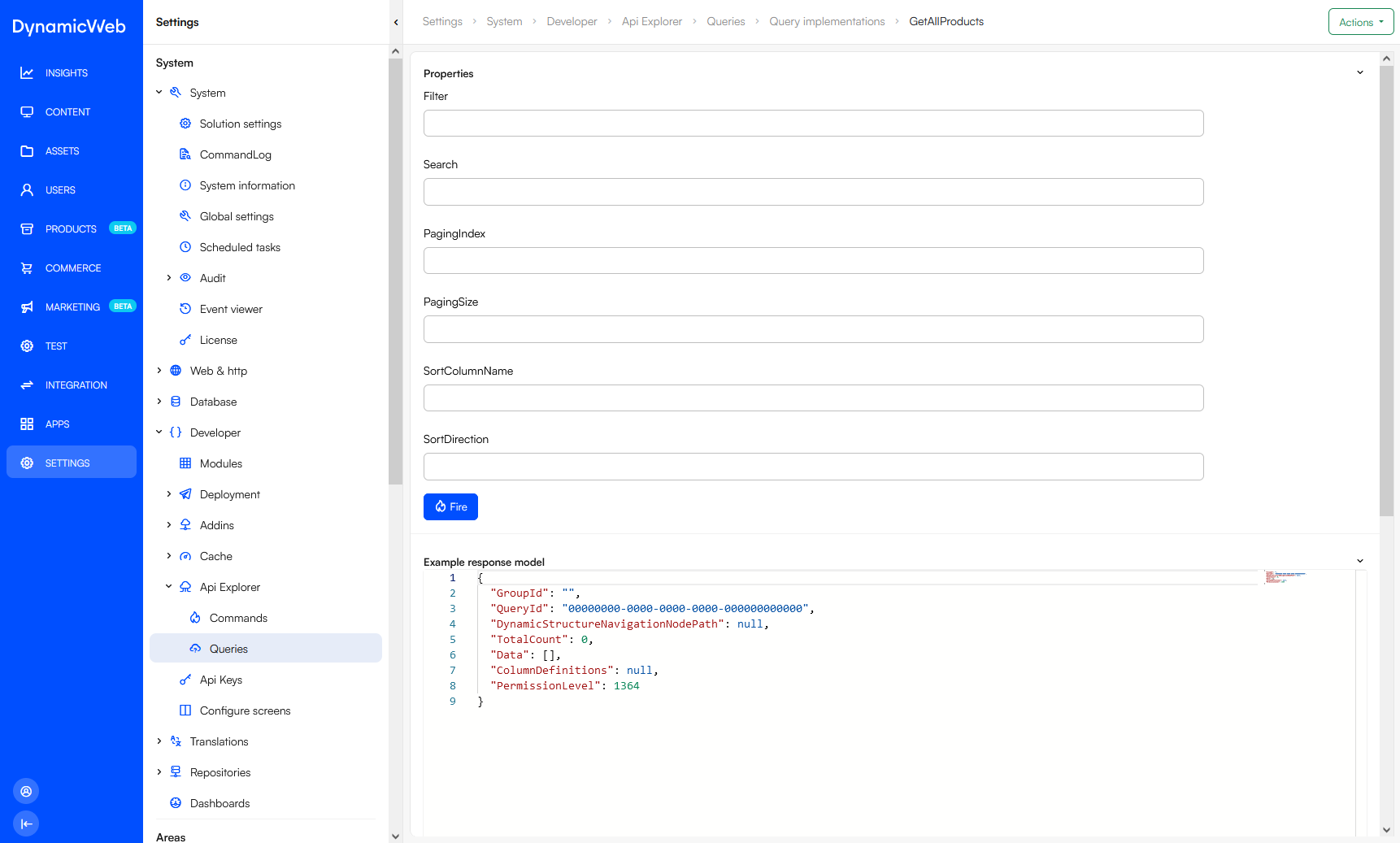Screen dimensions: 1400x843
Task: Open the Users person icon
Action: [27, 190]
